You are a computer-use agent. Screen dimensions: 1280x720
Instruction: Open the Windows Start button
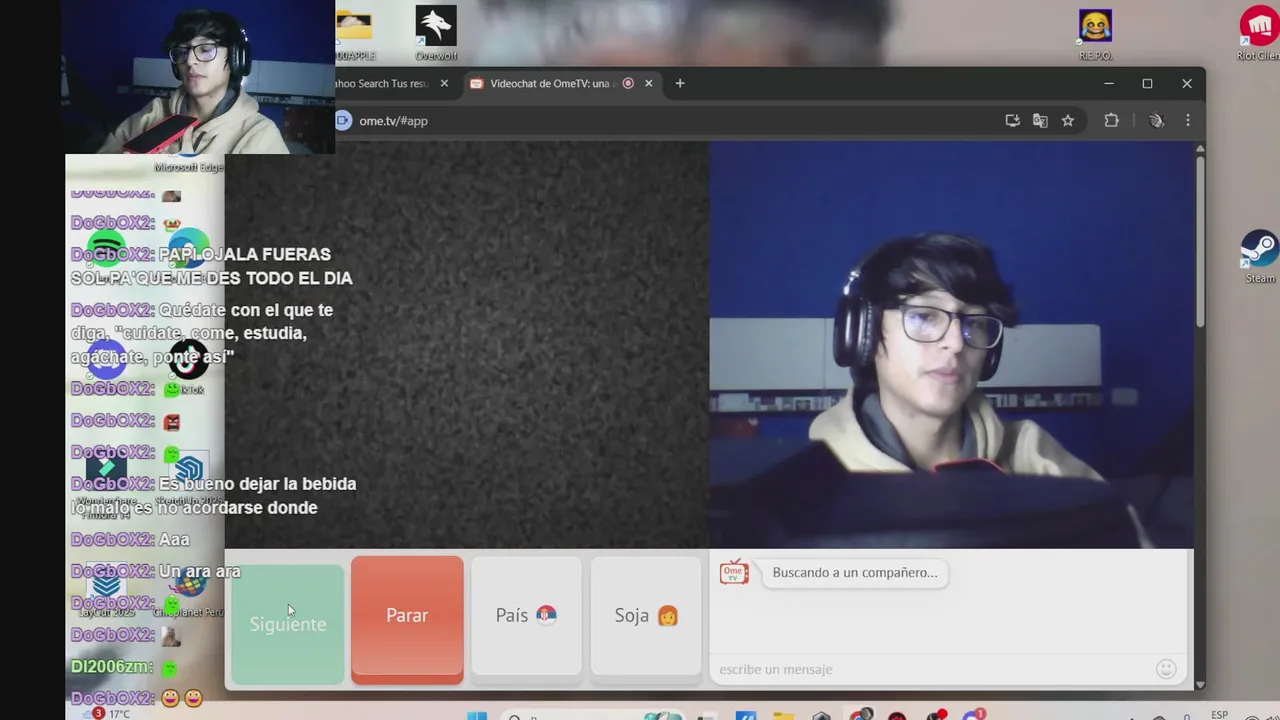(x=477, y=715)
